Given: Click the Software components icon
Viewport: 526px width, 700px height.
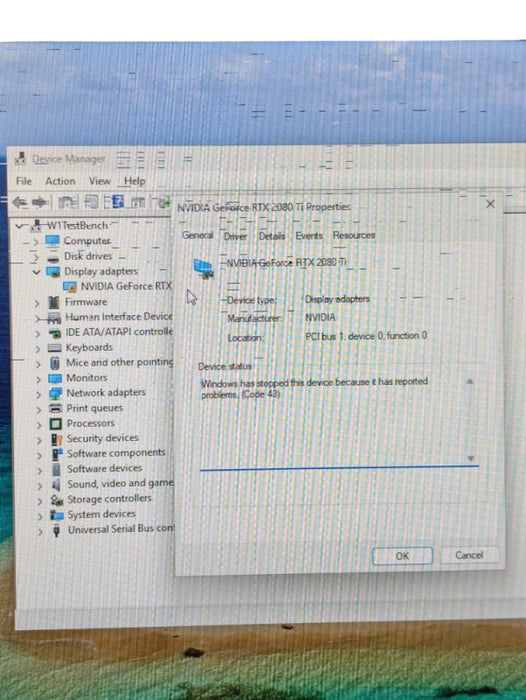Looking at the screenshot, I should click(x=57, y=454).
